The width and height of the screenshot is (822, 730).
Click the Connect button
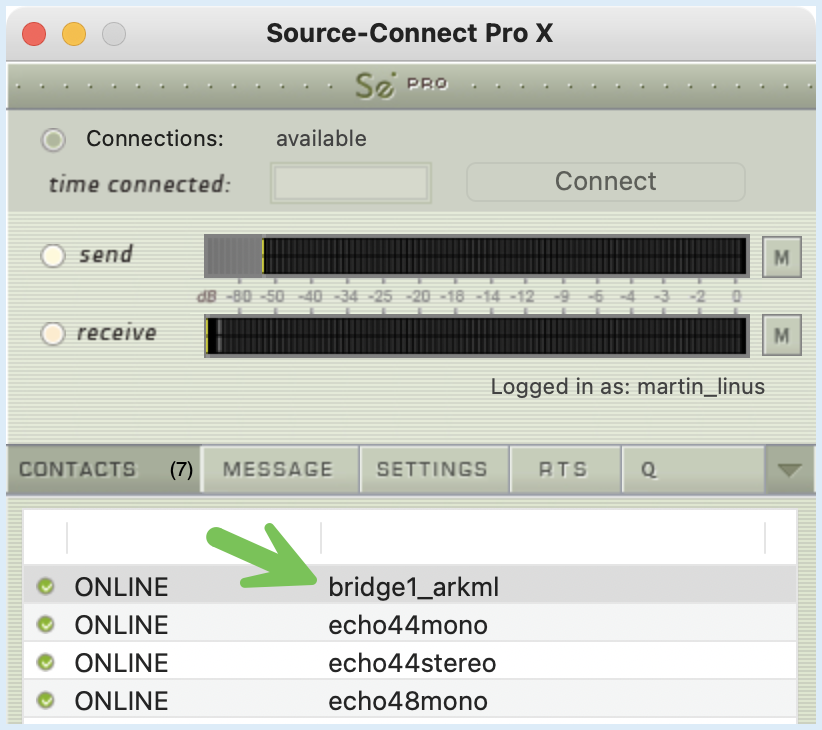pos(605,182)
